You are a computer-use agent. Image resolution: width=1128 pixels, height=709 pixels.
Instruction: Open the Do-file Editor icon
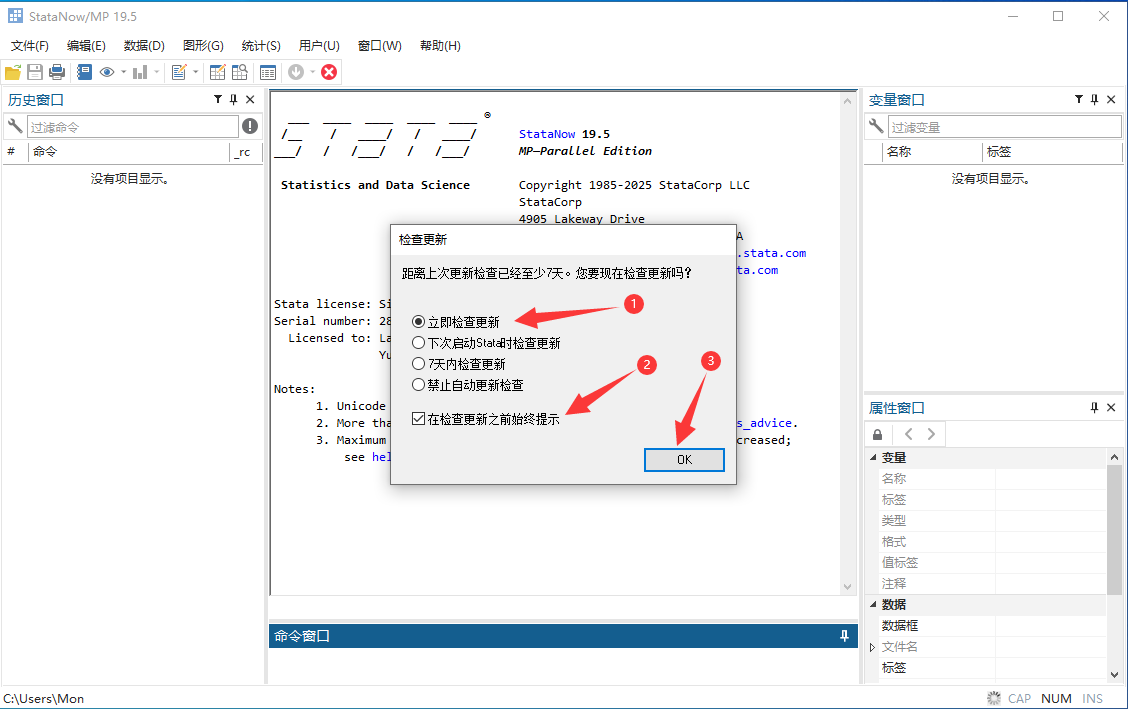pos(179,72)
